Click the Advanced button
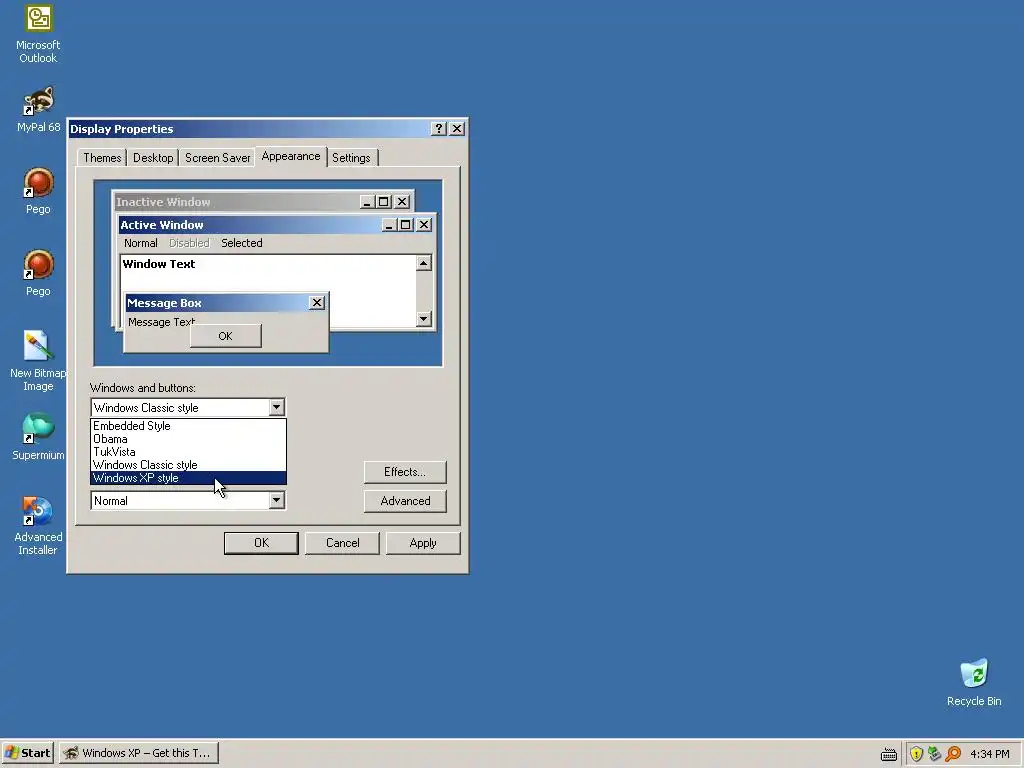The image size is (1024, 768). [x=405, y=501]
